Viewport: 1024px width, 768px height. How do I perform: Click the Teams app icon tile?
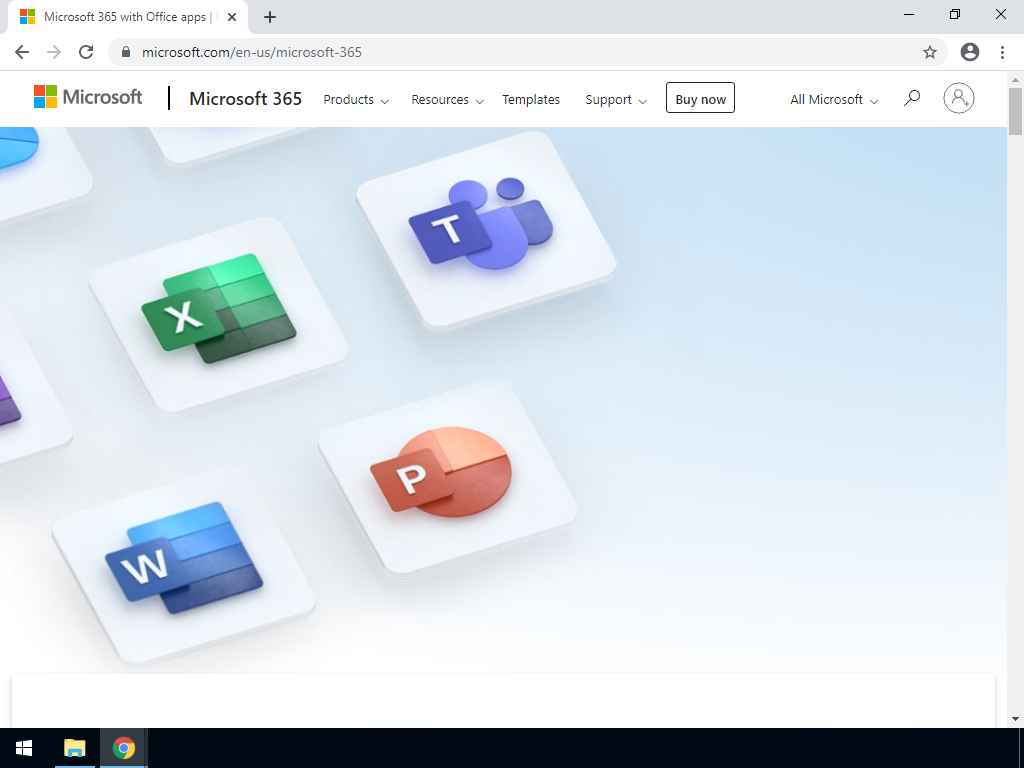[x=486, y=230]
